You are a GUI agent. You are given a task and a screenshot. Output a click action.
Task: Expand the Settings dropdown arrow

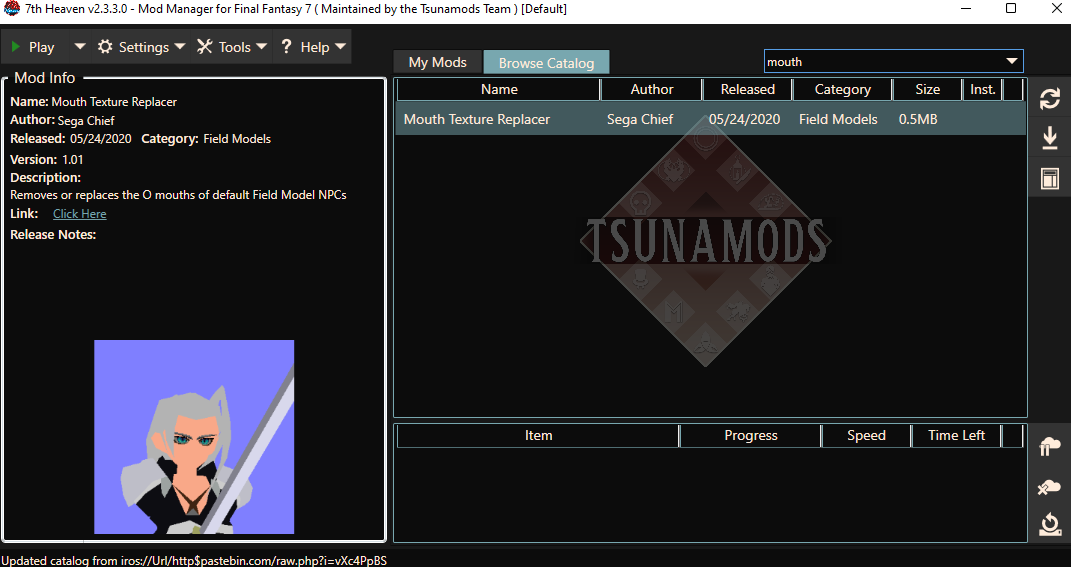pyautogui.click(x=180, y=46)
